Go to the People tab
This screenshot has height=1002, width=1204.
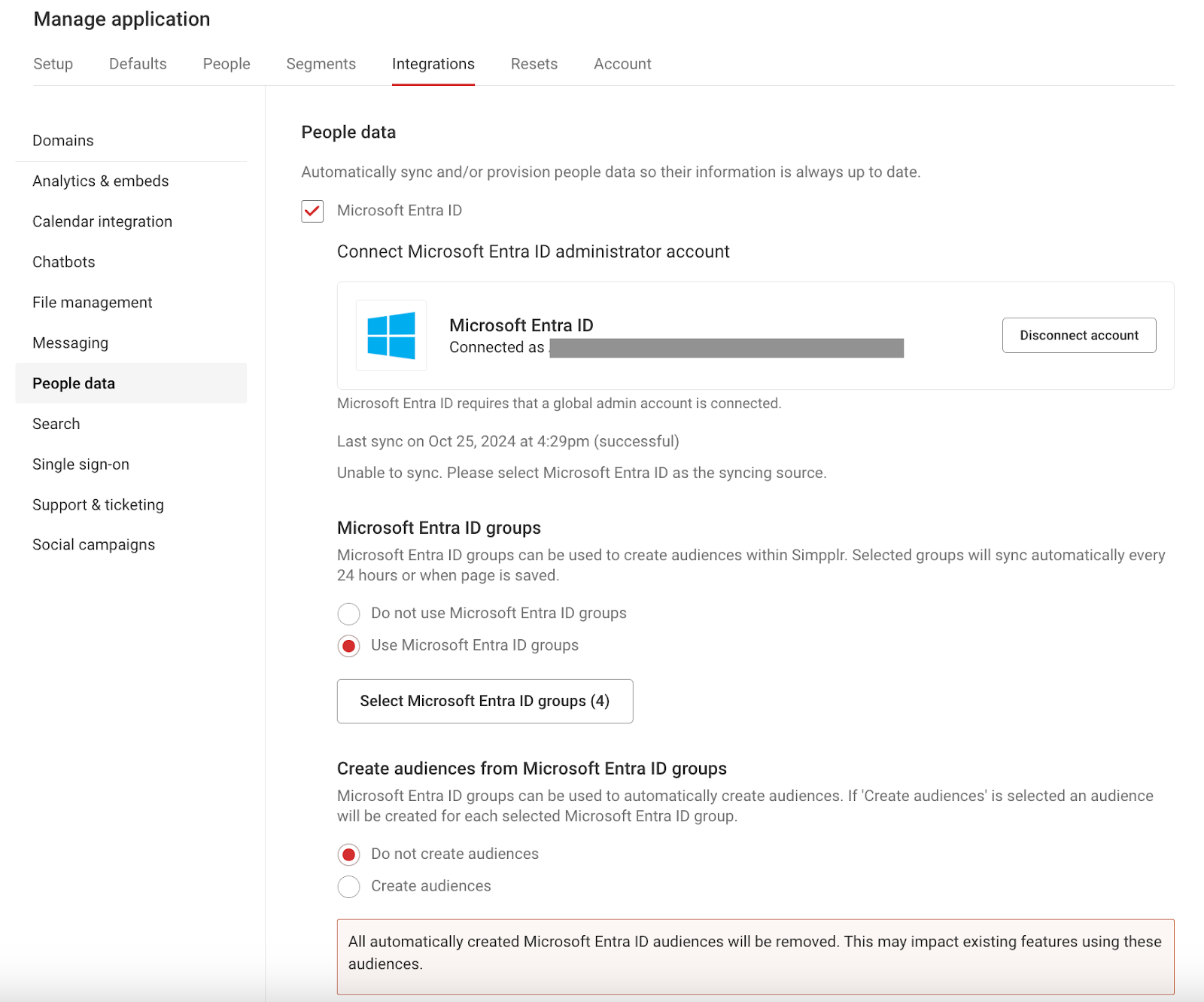click(x=227, y=64)
